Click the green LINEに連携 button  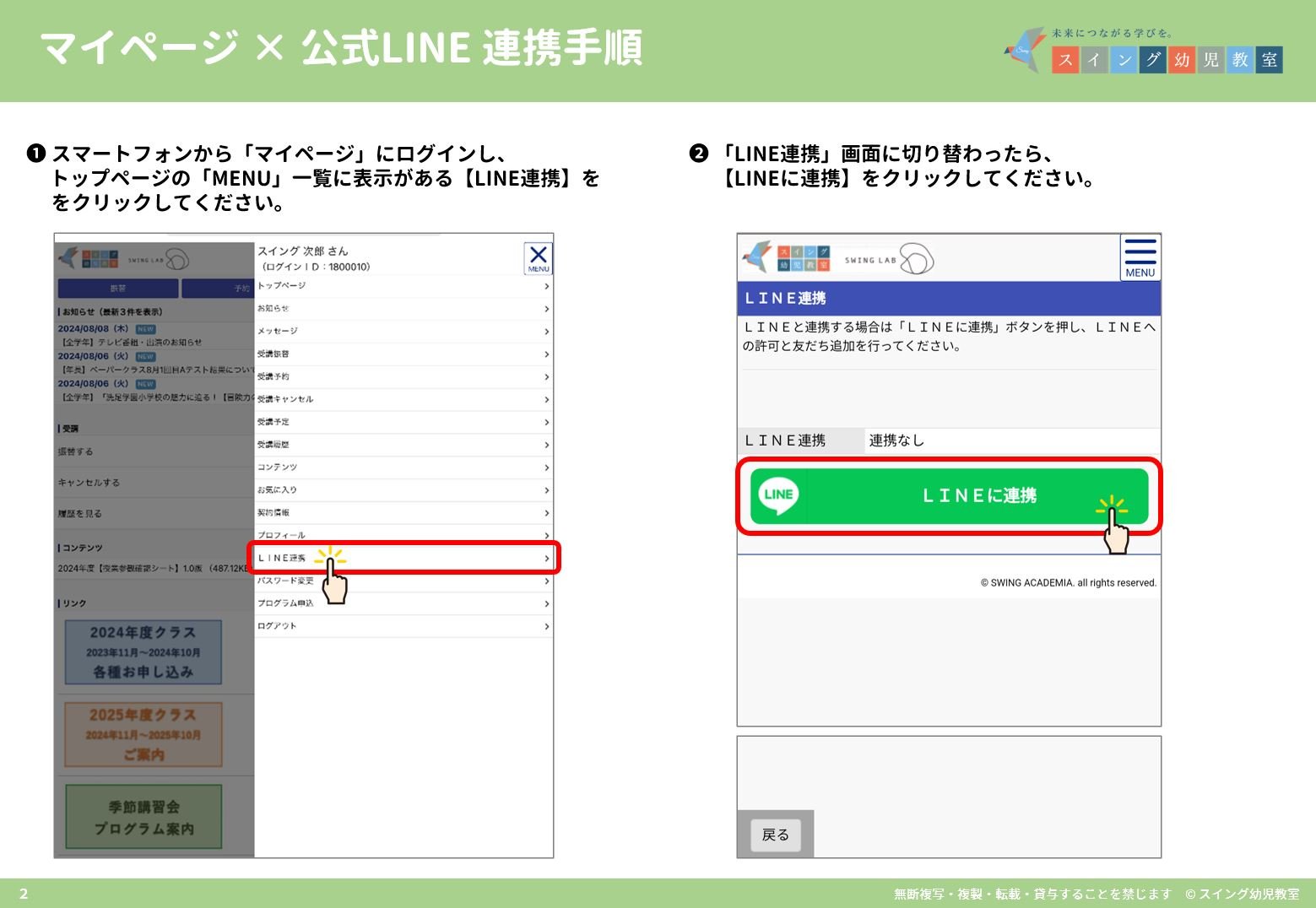949,496
